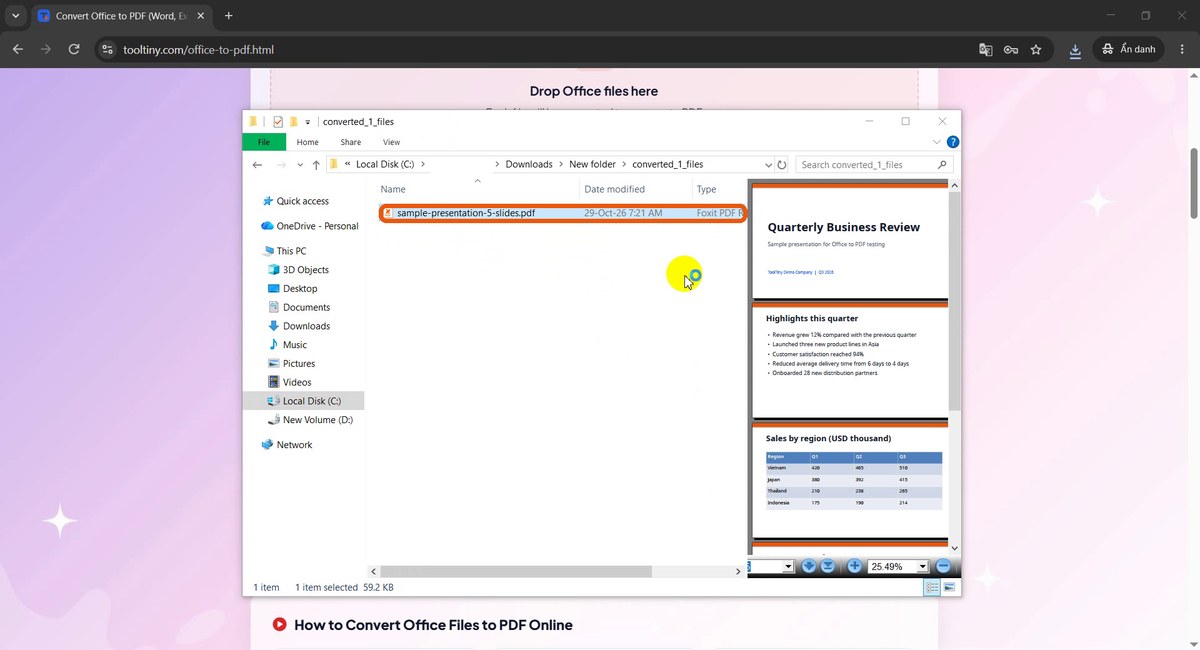Click the PDF preview zoom in button
The image size is (1200, 650).
[854, 566]
